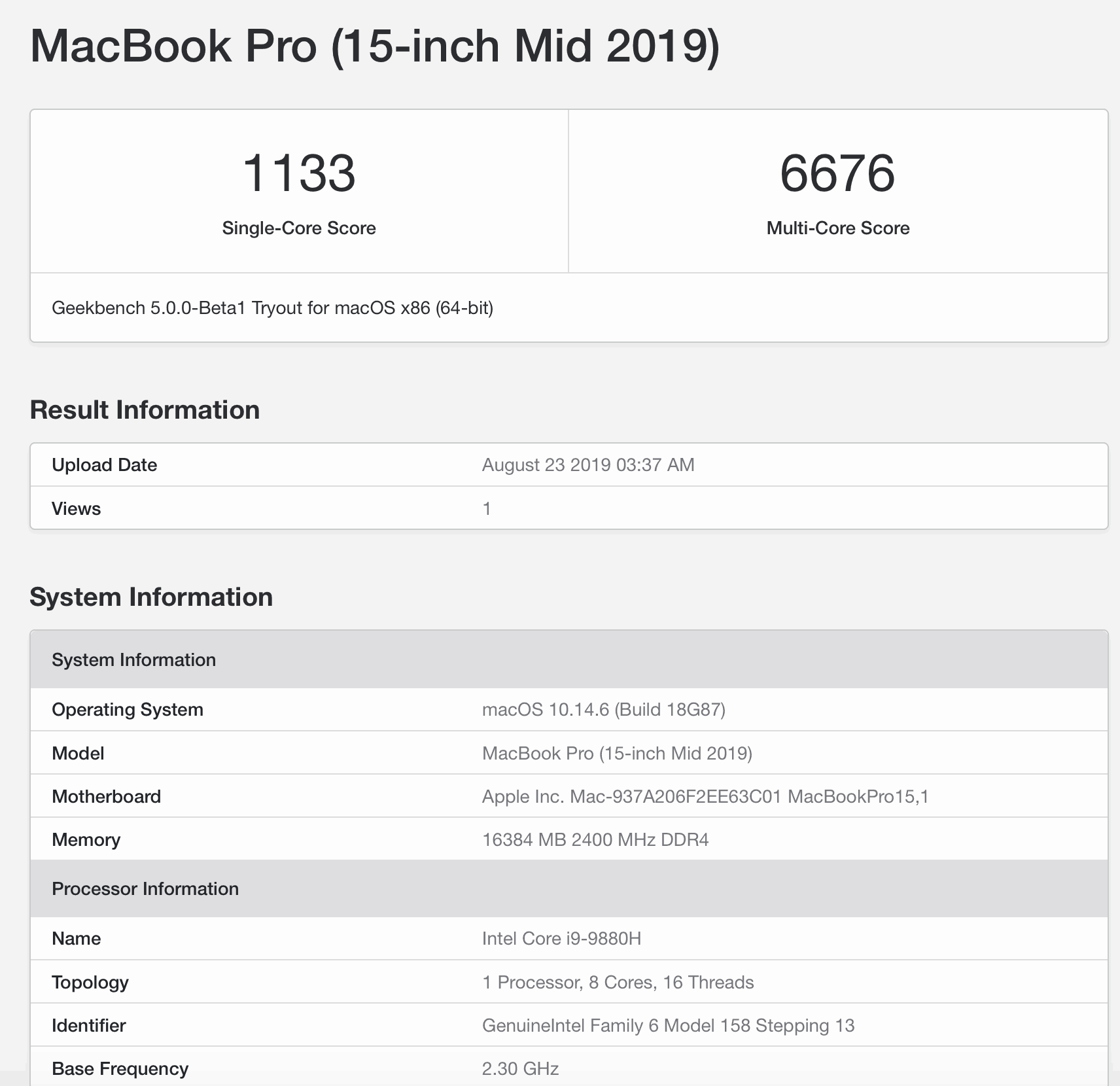Click the Result Information heading

coord(145,410)
